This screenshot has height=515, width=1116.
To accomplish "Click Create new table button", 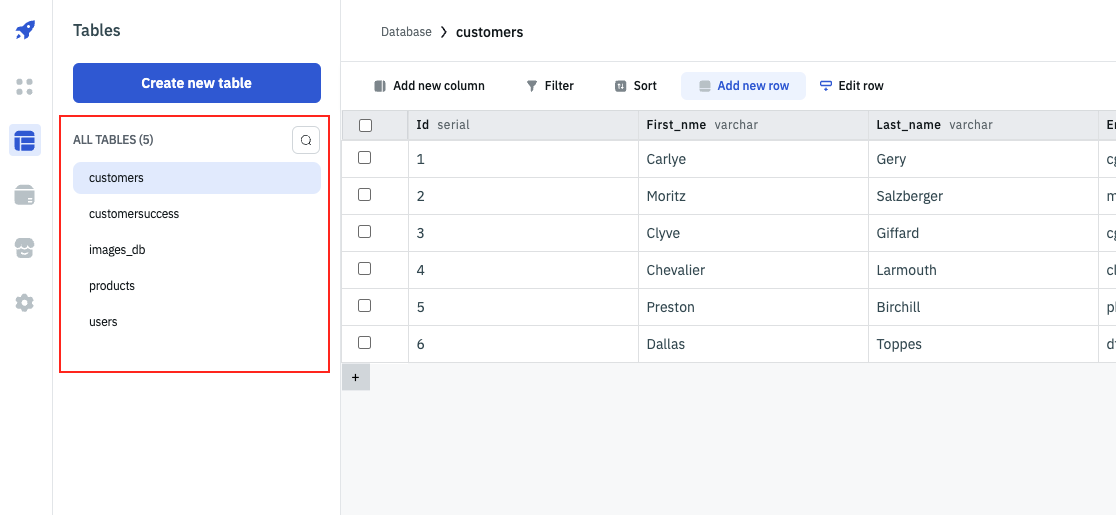I will (196, 83).
